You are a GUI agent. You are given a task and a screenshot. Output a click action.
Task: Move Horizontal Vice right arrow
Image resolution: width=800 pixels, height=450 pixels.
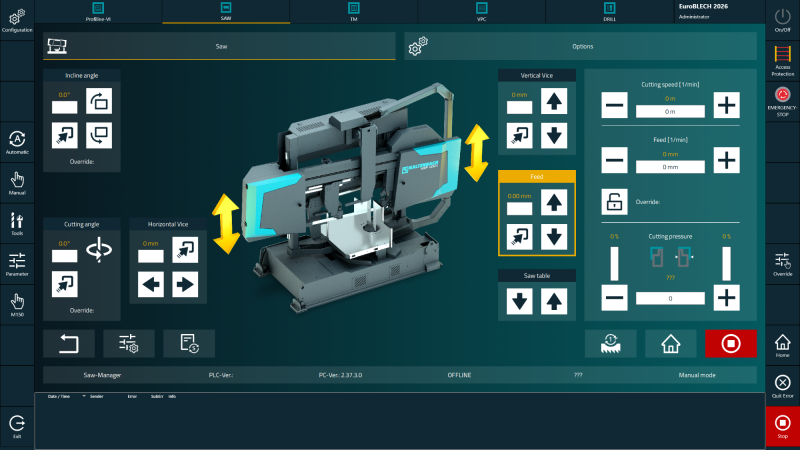(x=185, y=284)
